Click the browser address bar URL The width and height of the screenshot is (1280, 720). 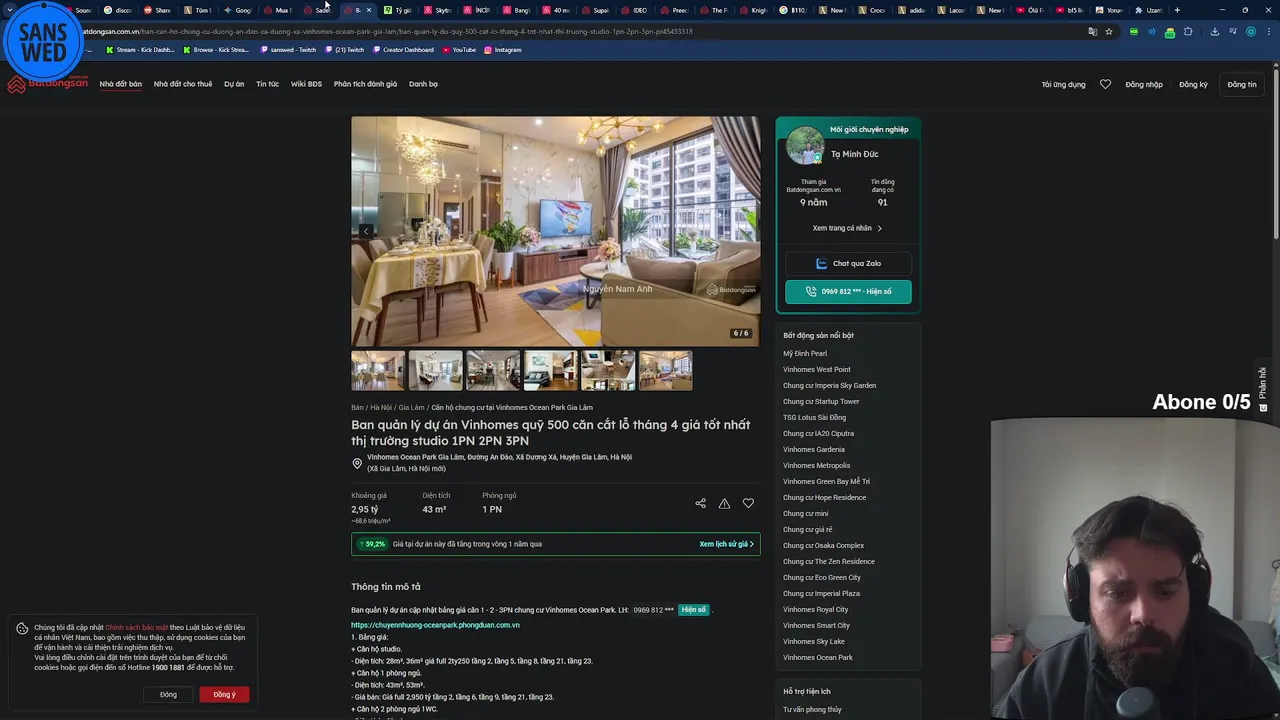[x=390, y=31]
